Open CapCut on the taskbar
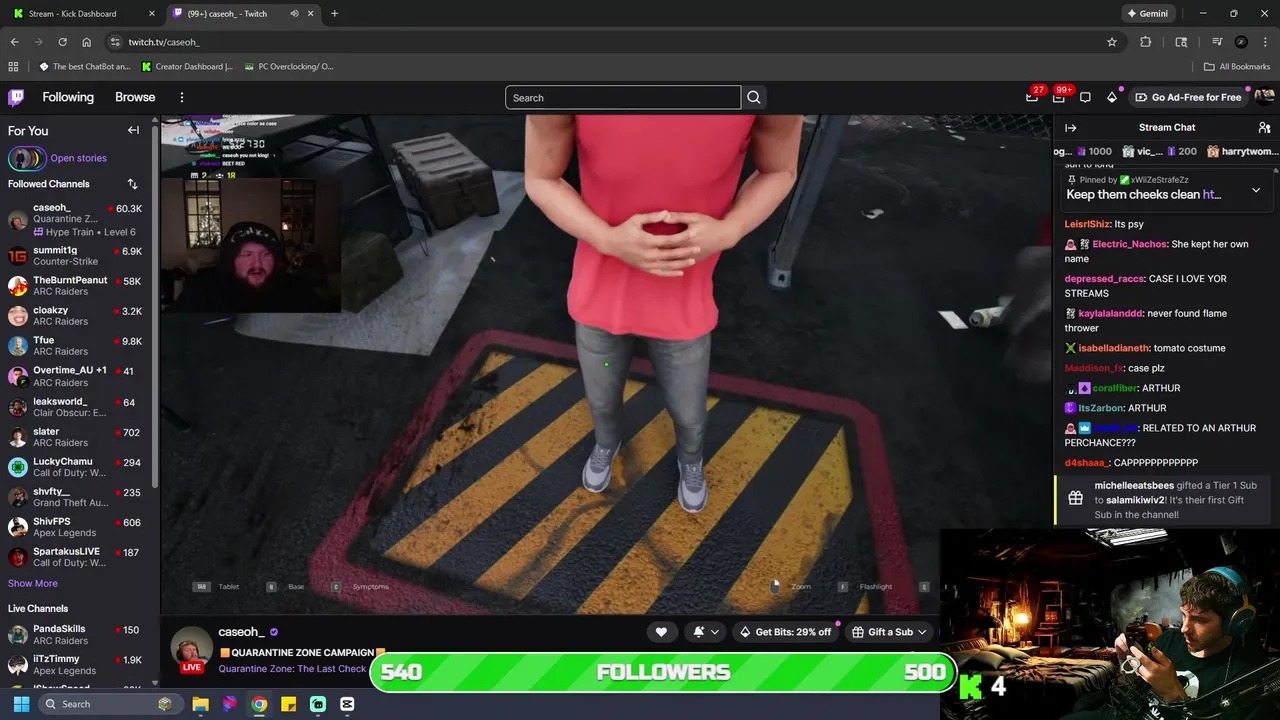This screenshot has width=1280, height=720. tap(347, 704)
